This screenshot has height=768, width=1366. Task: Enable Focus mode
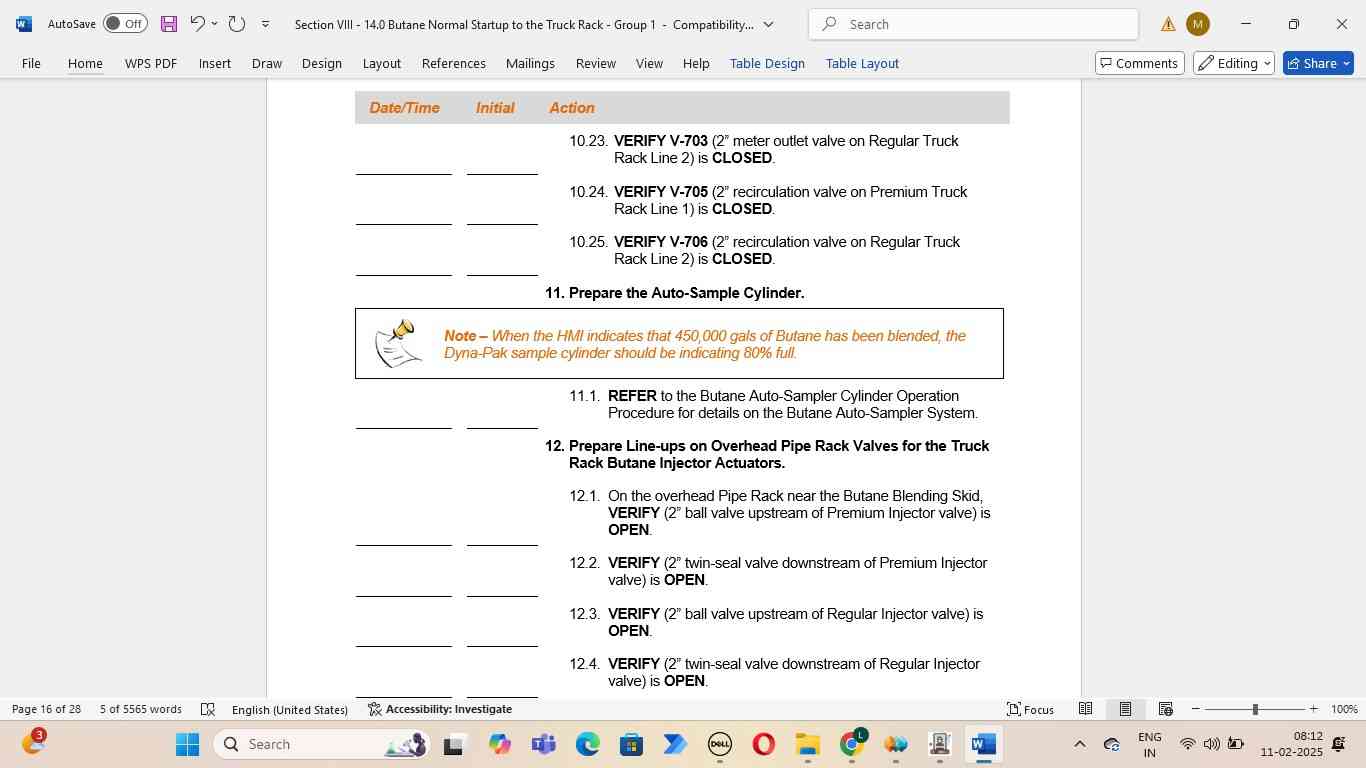[1030, 709]
